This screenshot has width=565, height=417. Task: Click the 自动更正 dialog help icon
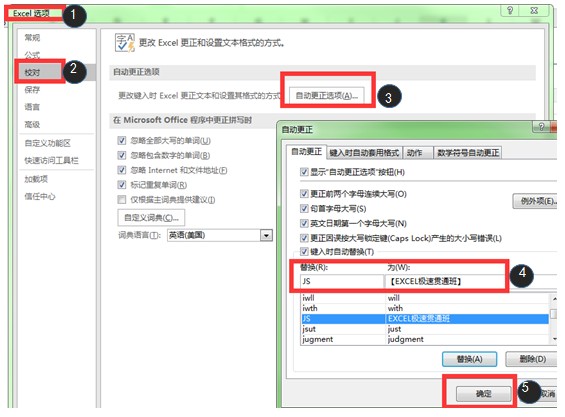pos(541,127)
